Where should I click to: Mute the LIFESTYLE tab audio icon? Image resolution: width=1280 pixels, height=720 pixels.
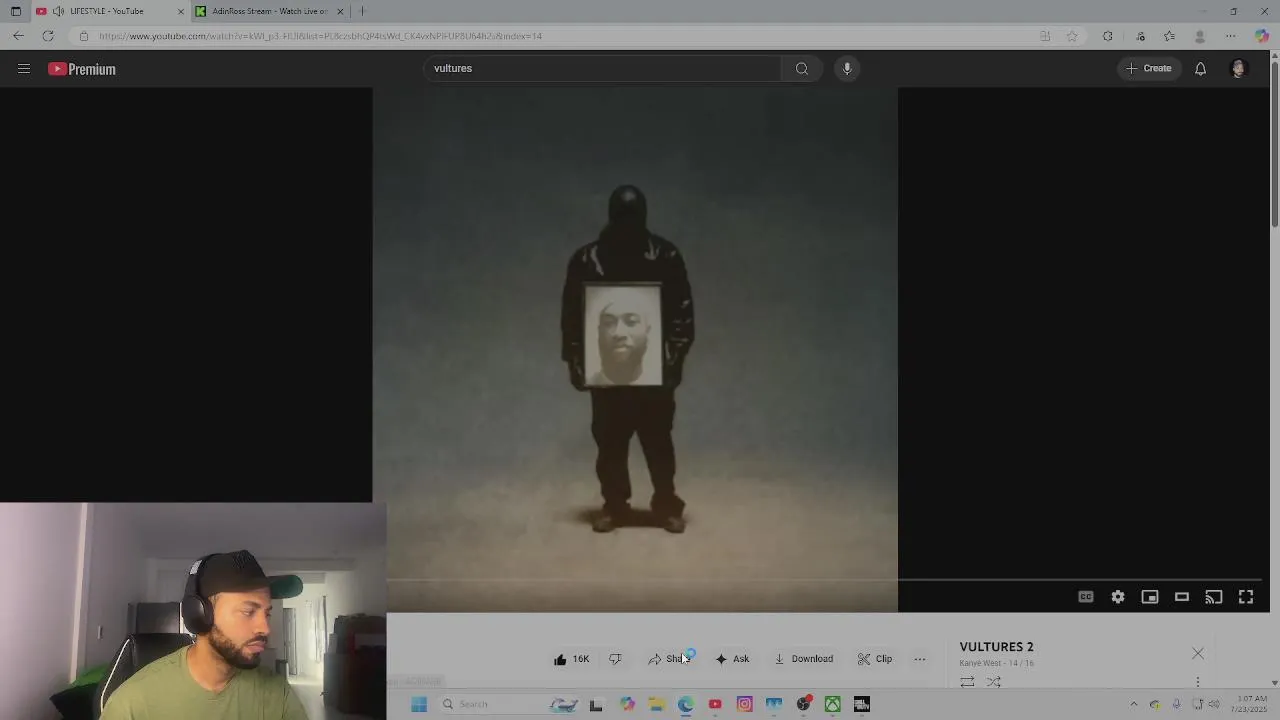coord(58,11)
